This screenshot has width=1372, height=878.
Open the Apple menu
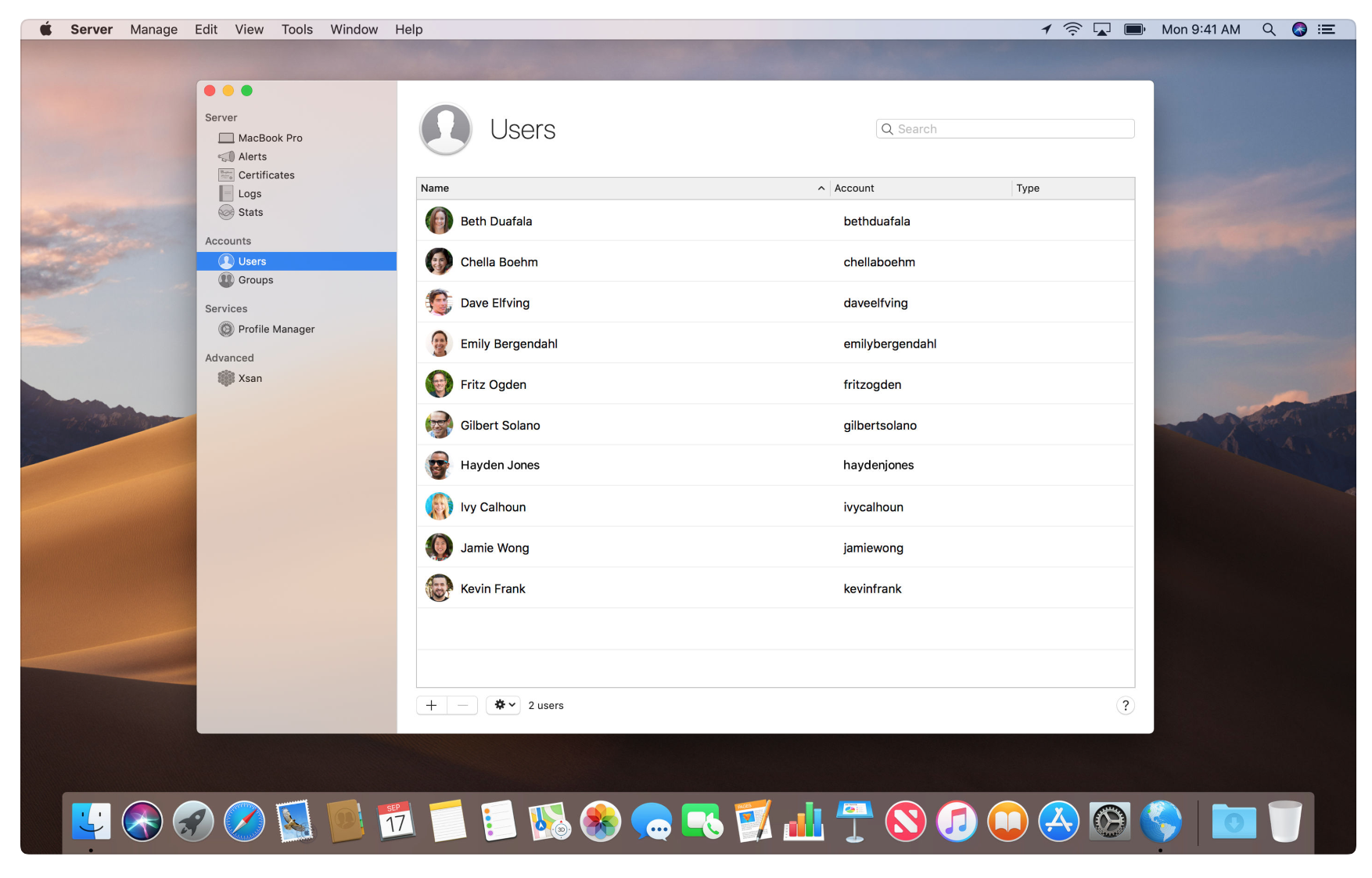tap(46, 29)
